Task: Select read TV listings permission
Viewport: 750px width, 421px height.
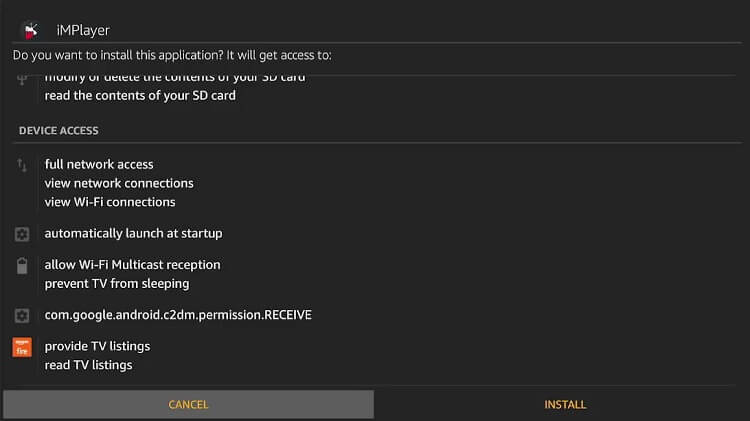Action: [88, 365]
